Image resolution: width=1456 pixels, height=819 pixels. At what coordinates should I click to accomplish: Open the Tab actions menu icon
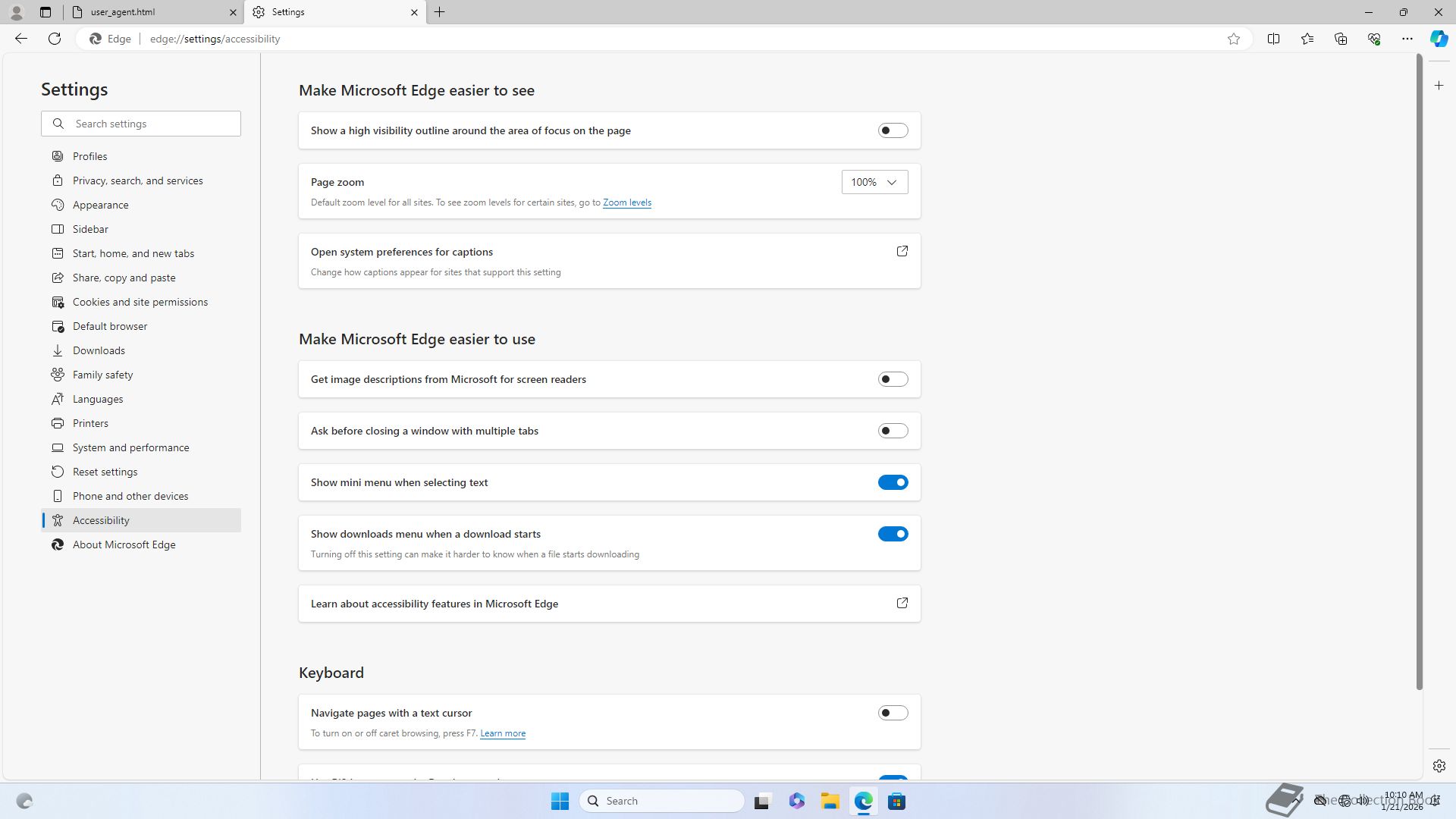[45, 12]
